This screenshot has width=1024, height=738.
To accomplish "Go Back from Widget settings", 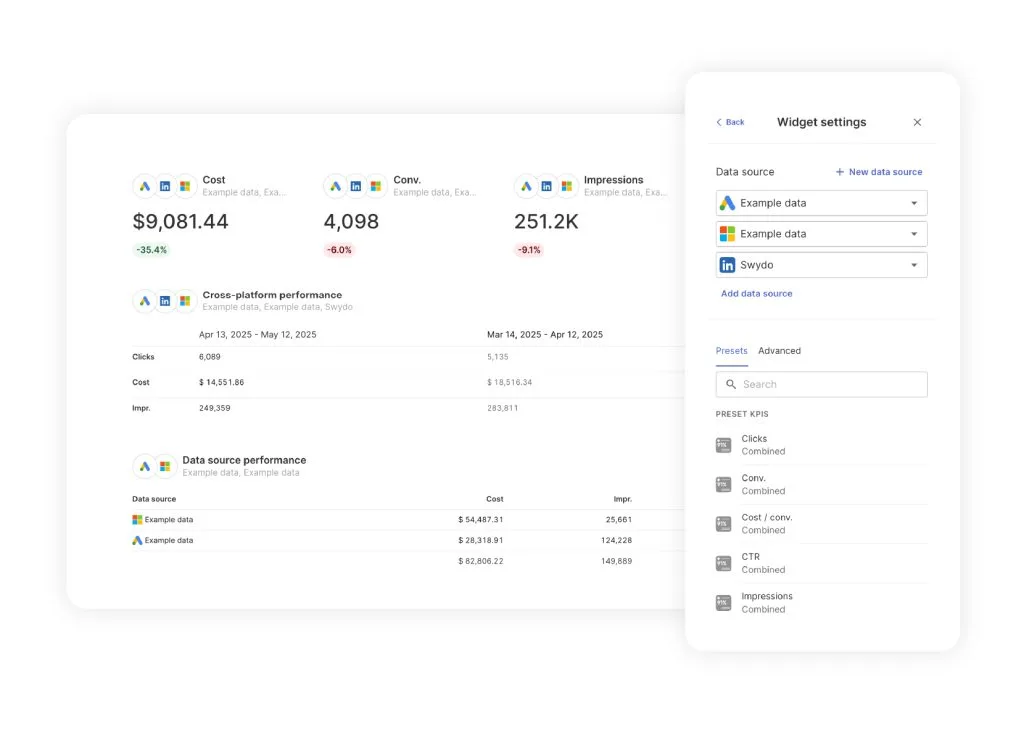I will pyautogui.click(x=730, y=122).
